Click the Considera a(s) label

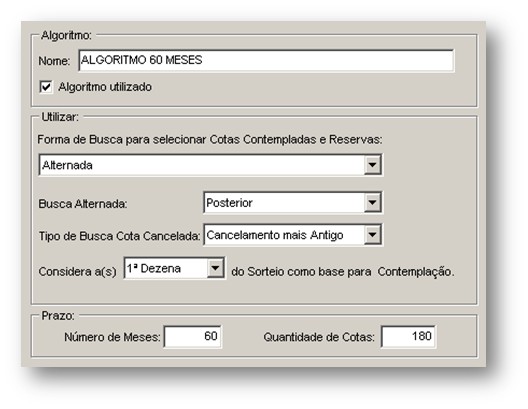77,272
